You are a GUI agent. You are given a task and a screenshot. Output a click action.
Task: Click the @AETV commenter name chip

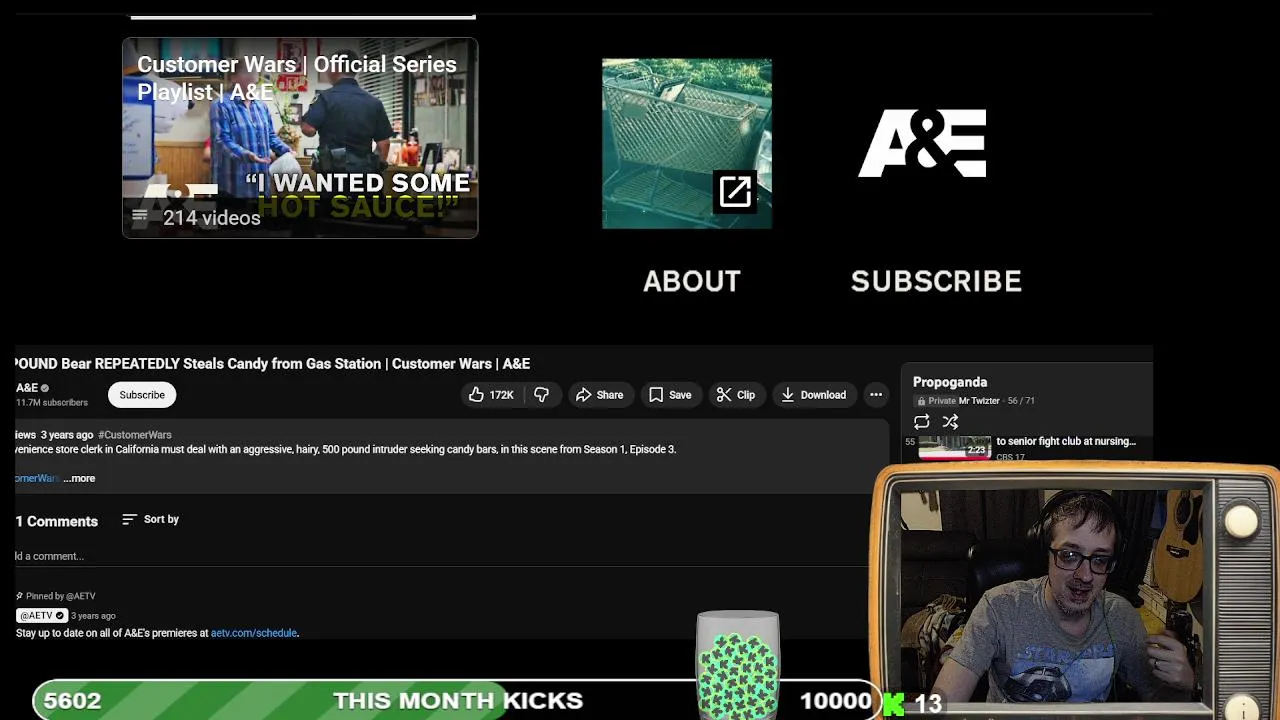[x=42, y=615]
